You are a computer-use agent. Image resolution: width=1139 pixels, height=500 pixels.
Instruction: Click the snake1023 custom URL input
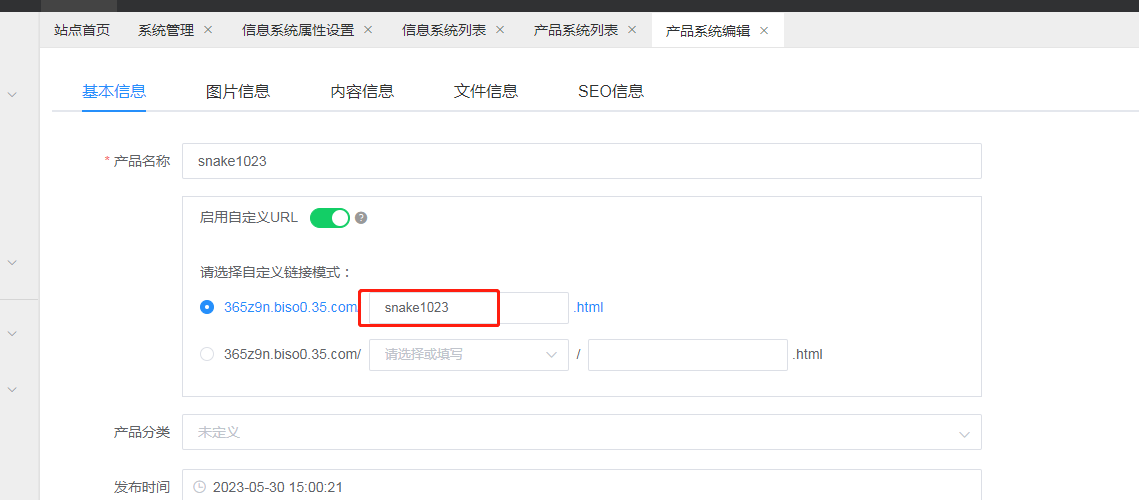pyautogui.click(x=464, y=308)
